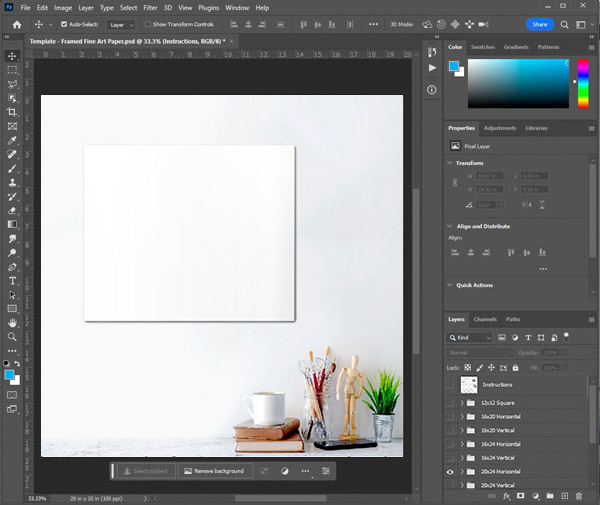Click the delete layer trash icon

579,495
